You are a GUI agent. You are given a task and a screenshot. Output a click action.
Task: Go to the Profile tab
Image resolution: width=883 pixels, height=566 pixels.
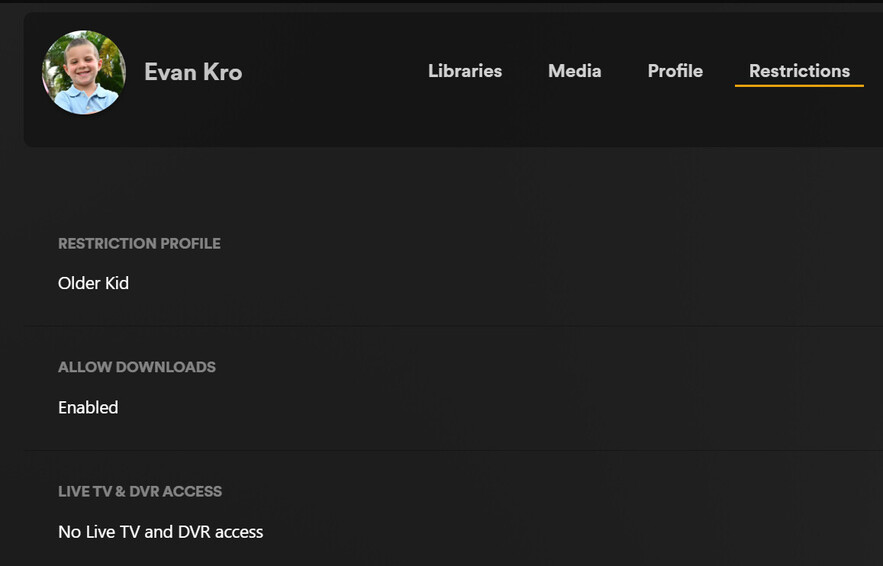coord(675,71)
